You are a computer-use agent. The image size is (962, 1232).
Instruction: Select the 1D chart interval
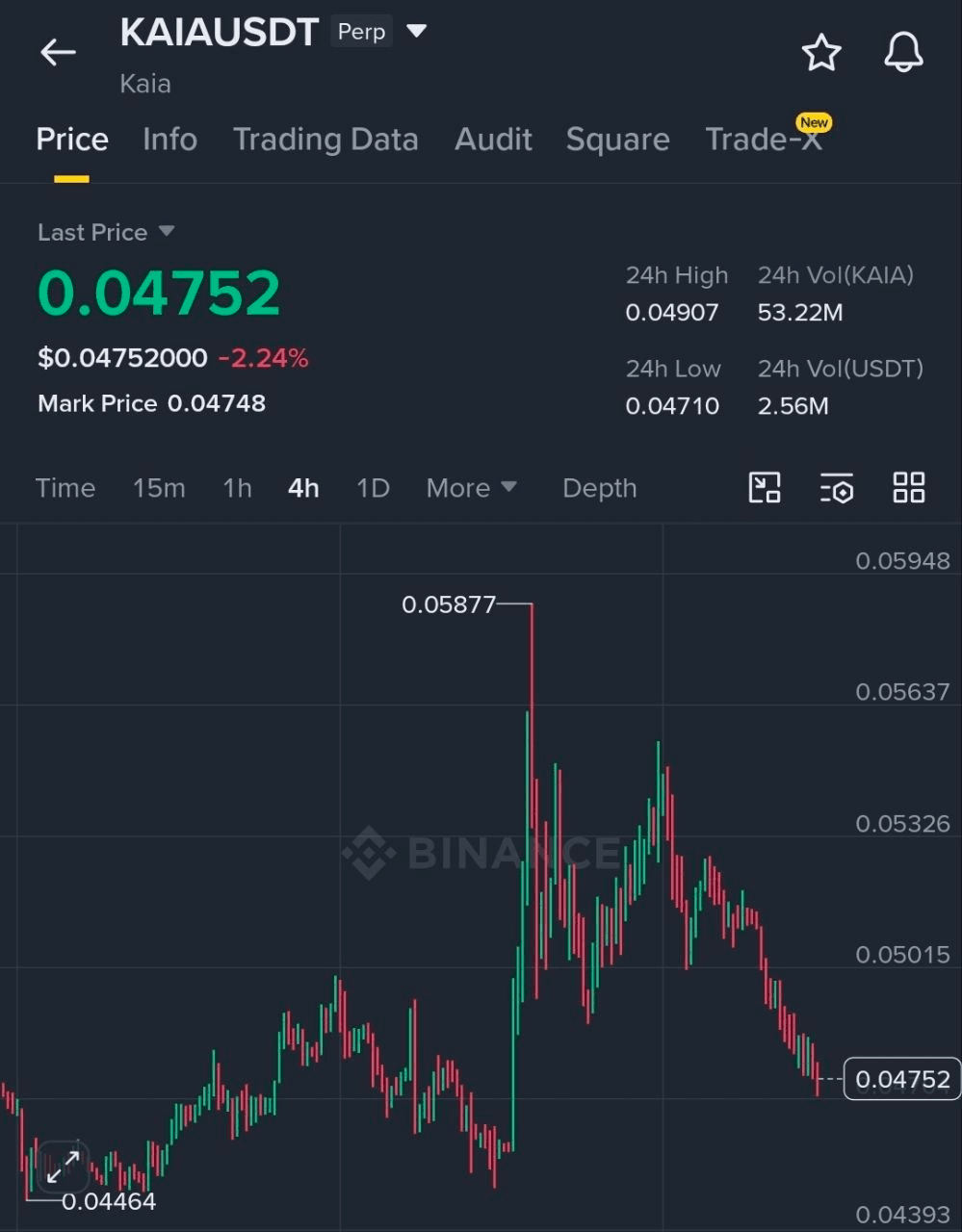373,488
